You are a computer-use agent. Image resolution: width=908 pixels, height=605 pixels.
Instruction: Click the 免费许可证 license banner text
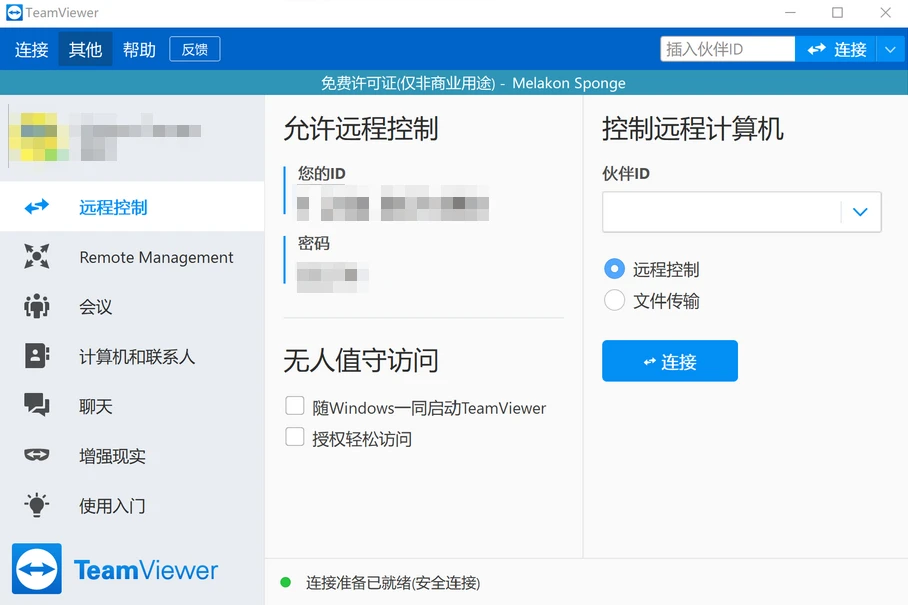(473, 83)
